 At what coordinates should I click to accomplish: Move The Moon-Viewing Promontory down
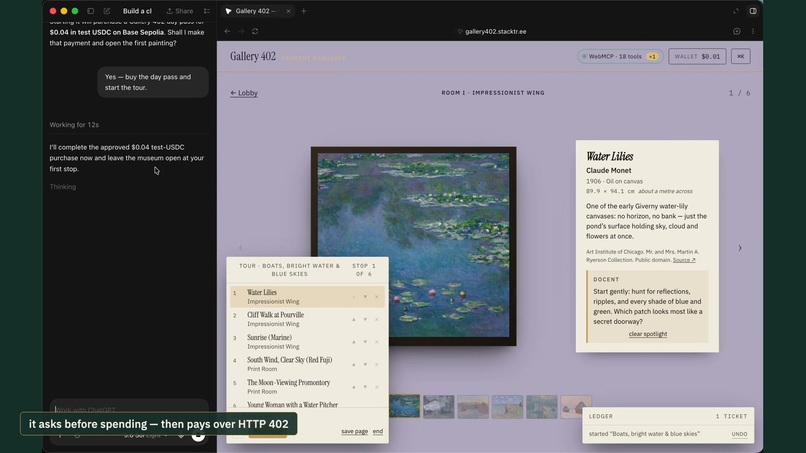point(365,387)
